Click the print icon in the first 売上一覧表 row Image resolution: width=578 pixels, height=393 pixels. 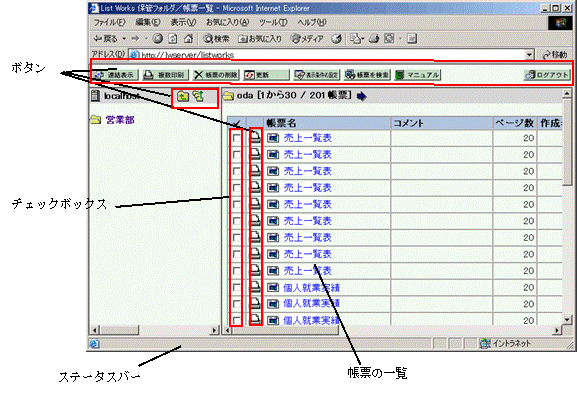[x=255, y=138]
